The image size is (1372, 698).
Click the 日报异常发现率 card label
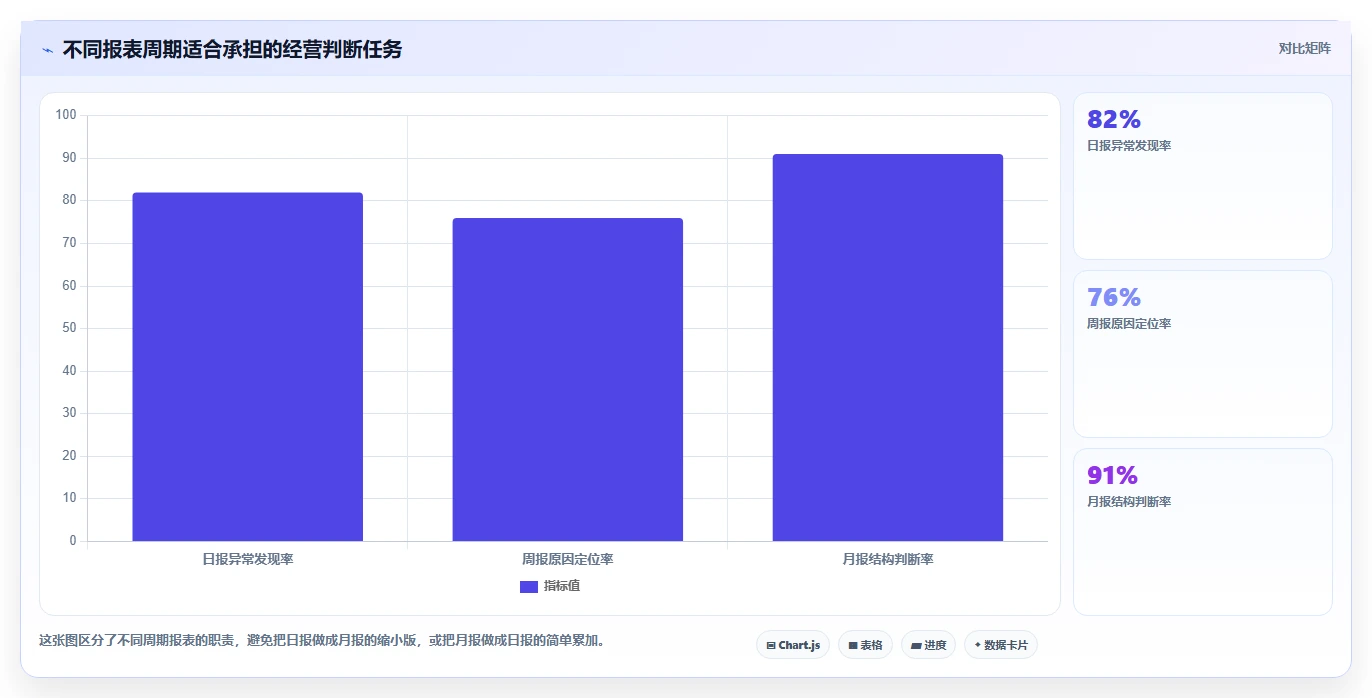coord(1129,146)
